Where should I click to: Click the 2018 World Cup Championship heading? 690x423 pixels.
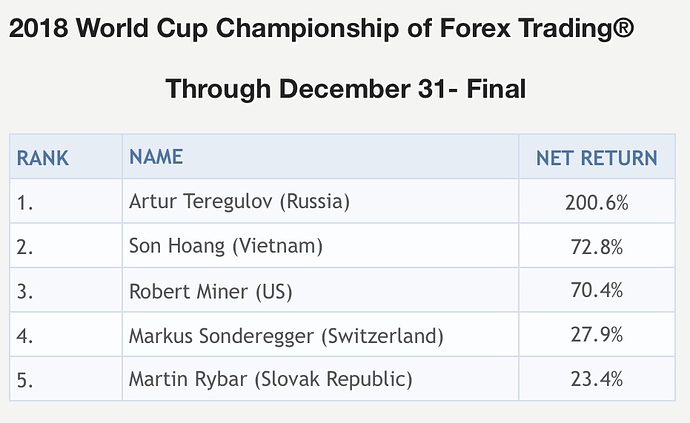(x=321, y=28)
